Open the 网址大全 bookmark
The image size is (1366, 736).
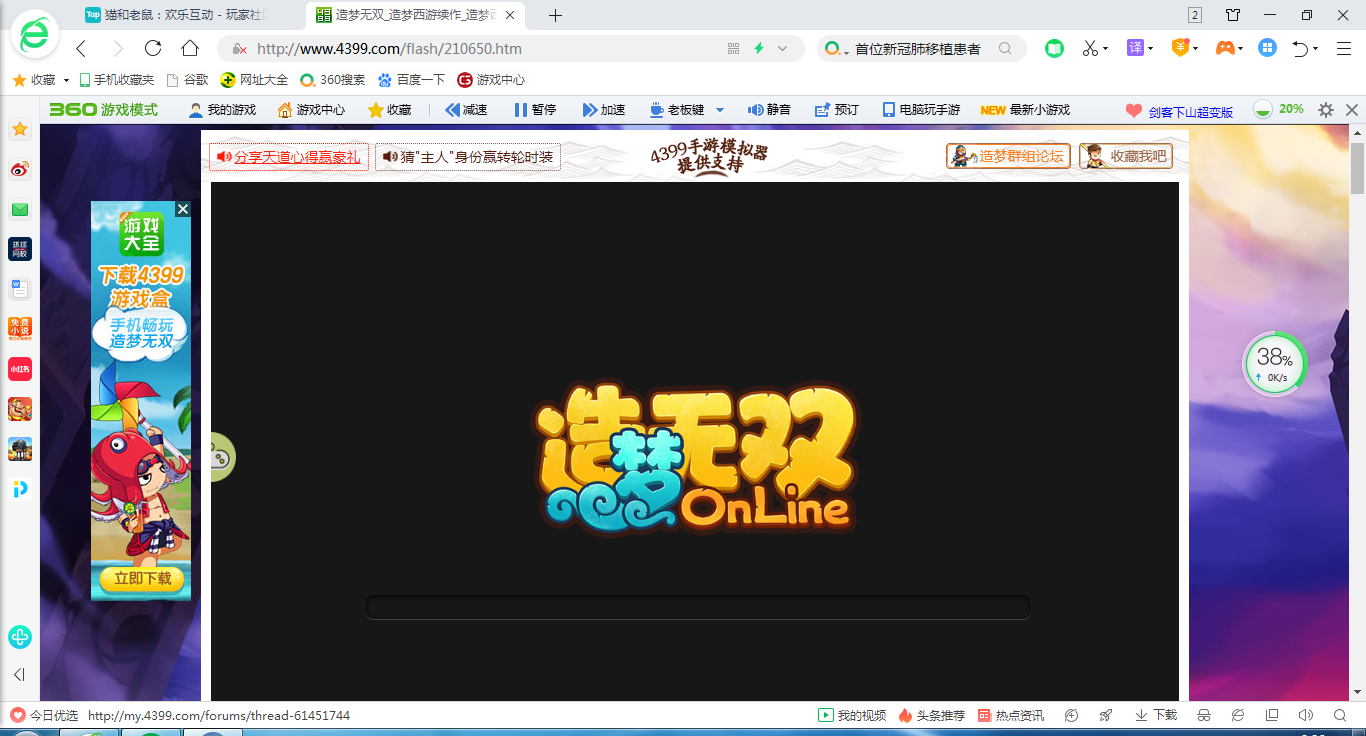(254, 80)
